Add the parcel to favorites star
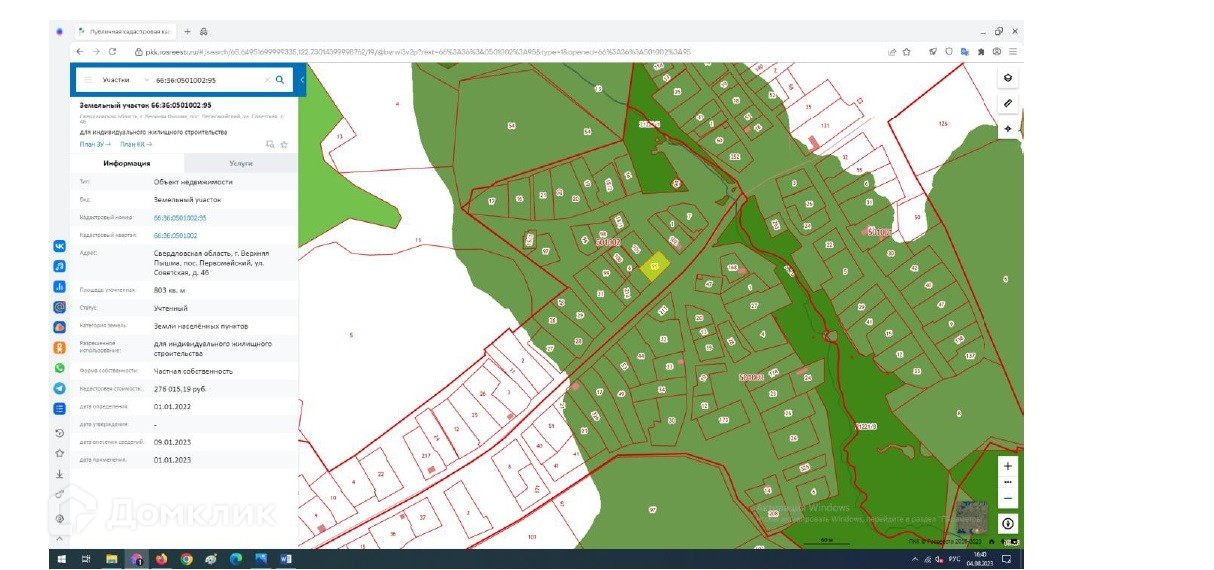Image resolution: width=1214 pixels, height=570 pixels. tap(284, 144)
